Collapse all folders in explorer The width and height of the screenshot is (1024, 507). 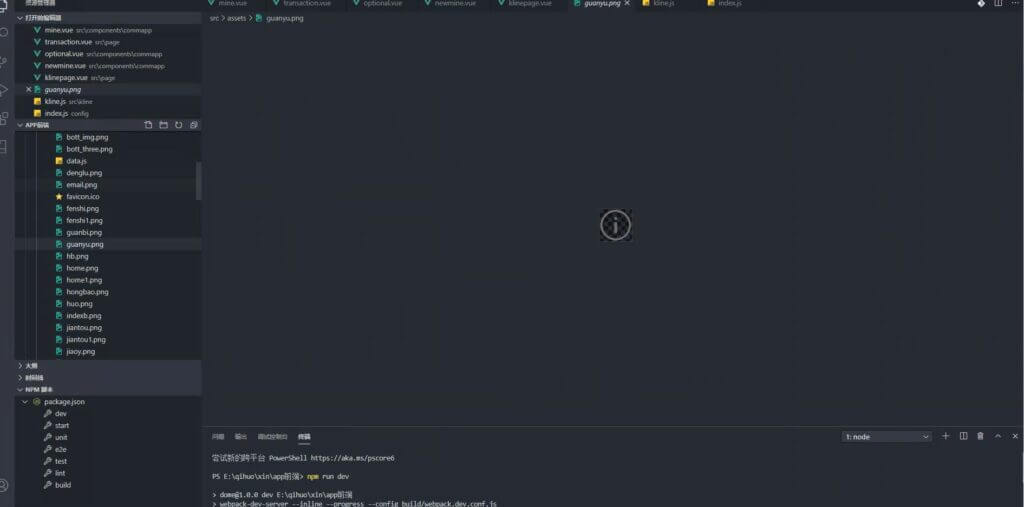194,125
